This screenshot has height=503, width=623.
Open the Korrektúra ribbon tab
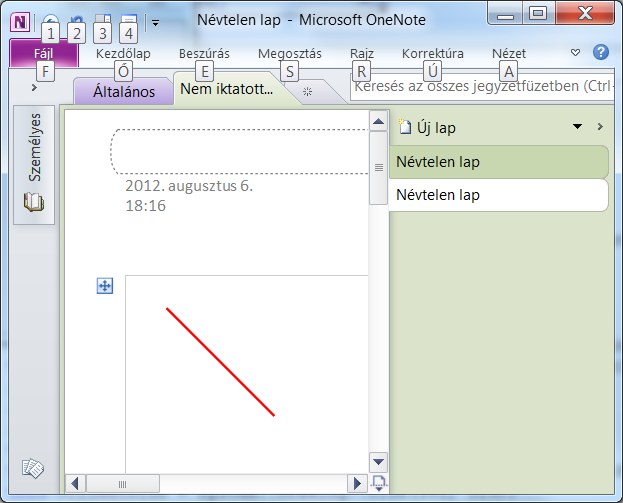pyautogui.click(x=433, y=54)
